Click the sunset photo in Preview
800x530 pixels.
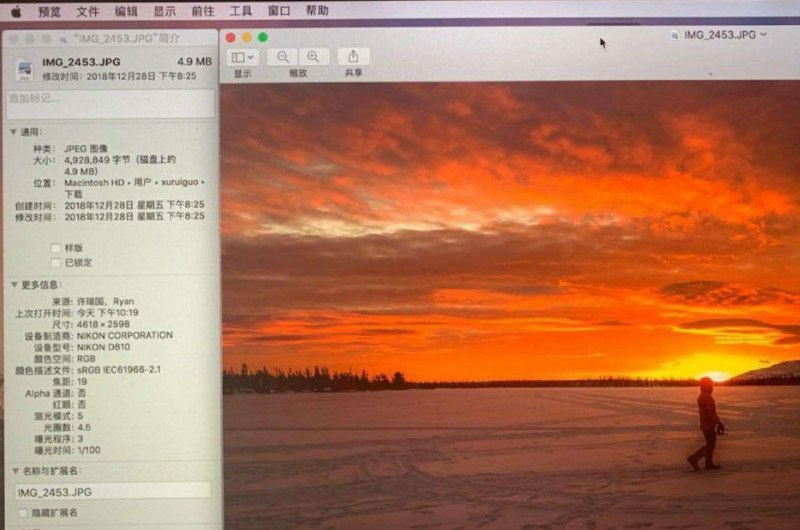pyautogui.click(x=511, y=306)
